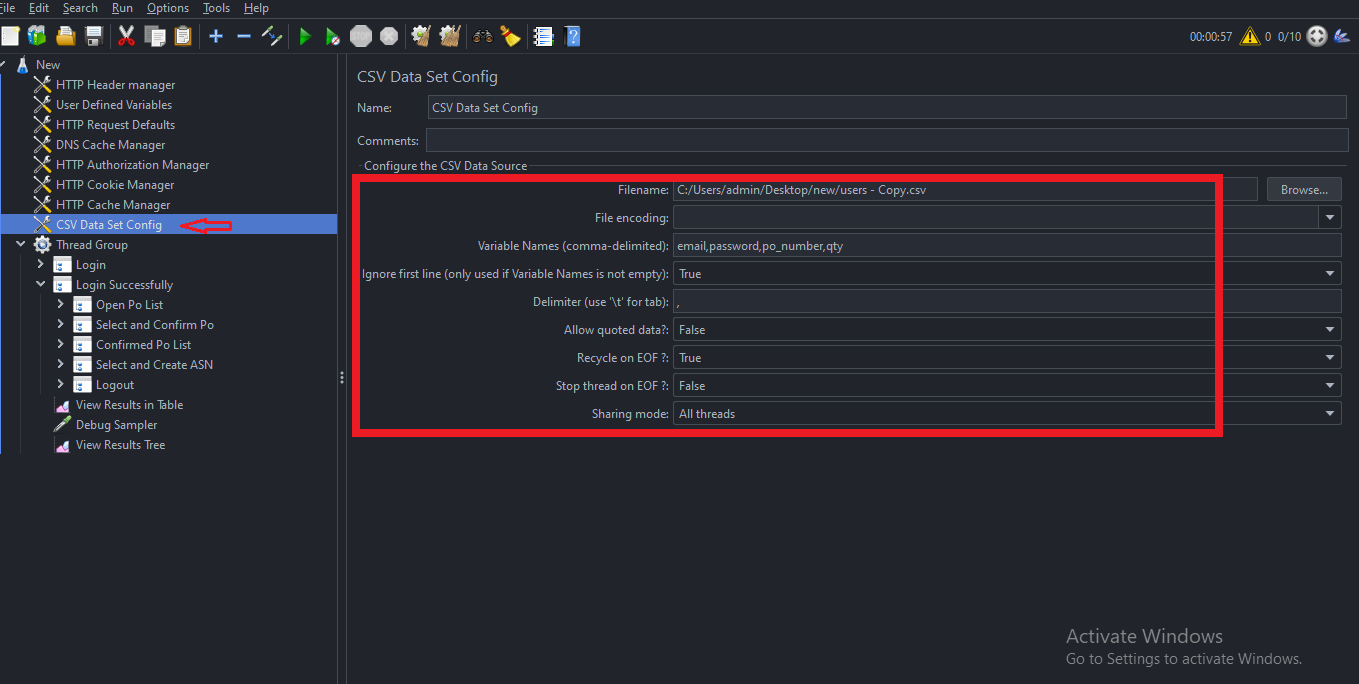Open the Help menu
The image size is (1359, 684).
pos(256,8)
